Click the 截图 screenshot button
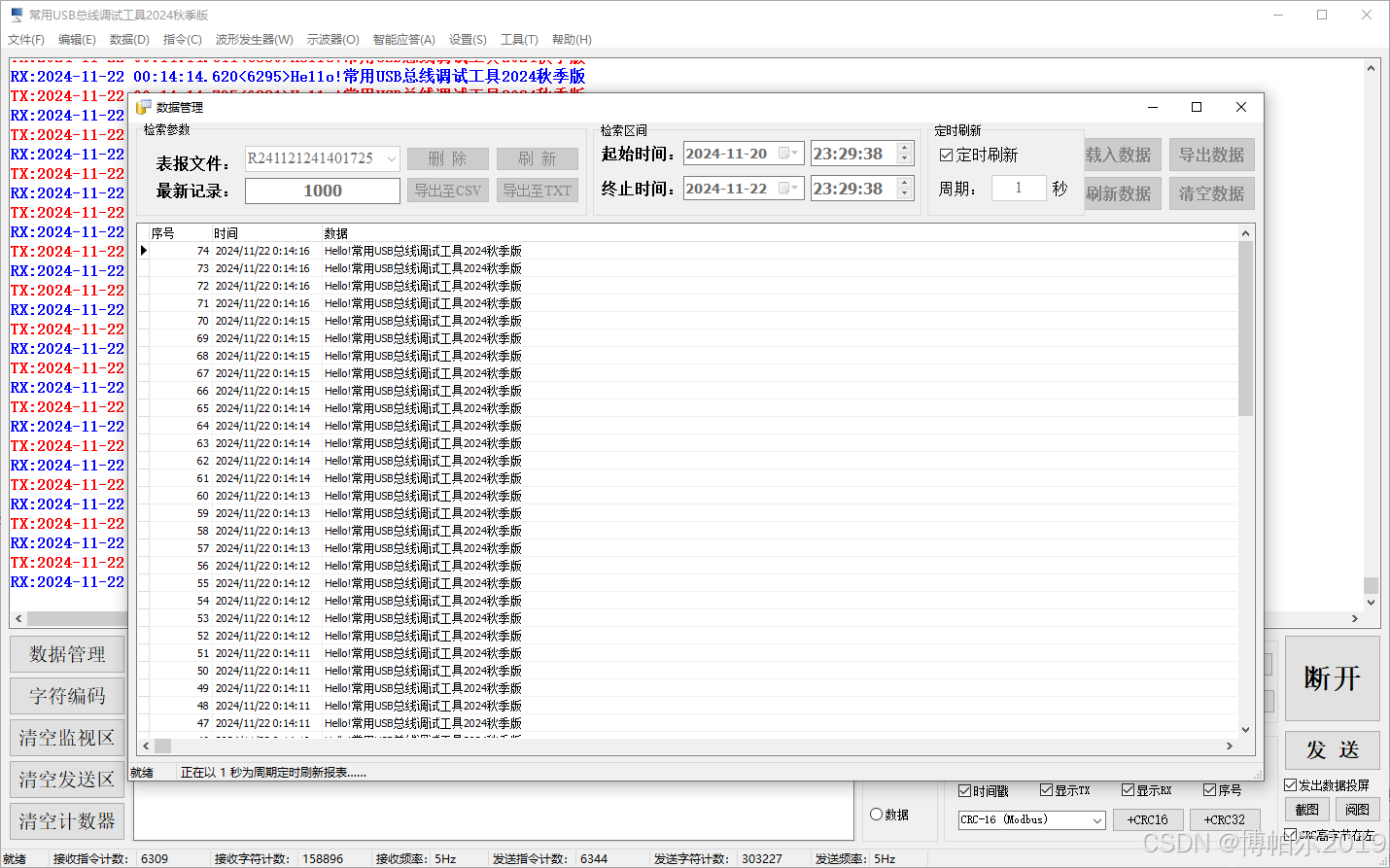 (1307, 810)
